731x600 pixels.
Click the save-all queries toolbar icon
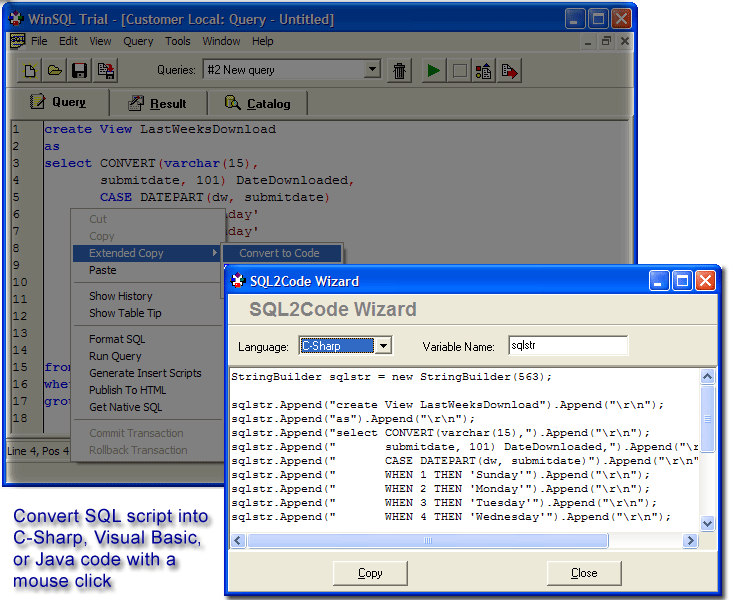[x=105, y=71]
